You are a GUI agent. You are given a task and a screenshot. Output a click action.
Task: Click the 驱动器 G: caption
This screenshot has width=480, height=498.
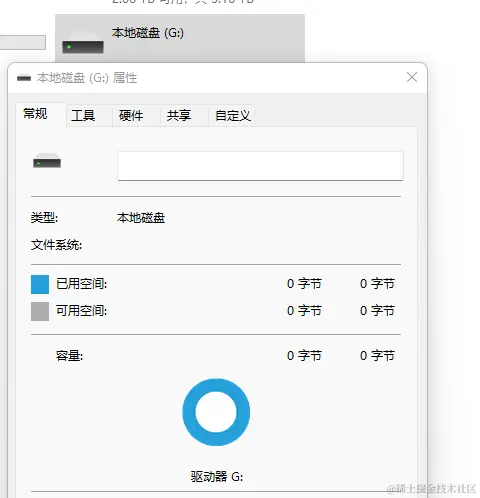coord(217,477)
